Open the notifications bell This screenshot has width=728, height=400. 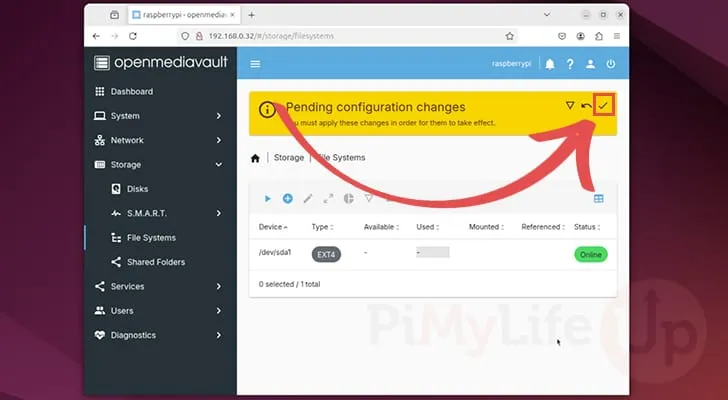pos(550,64)
